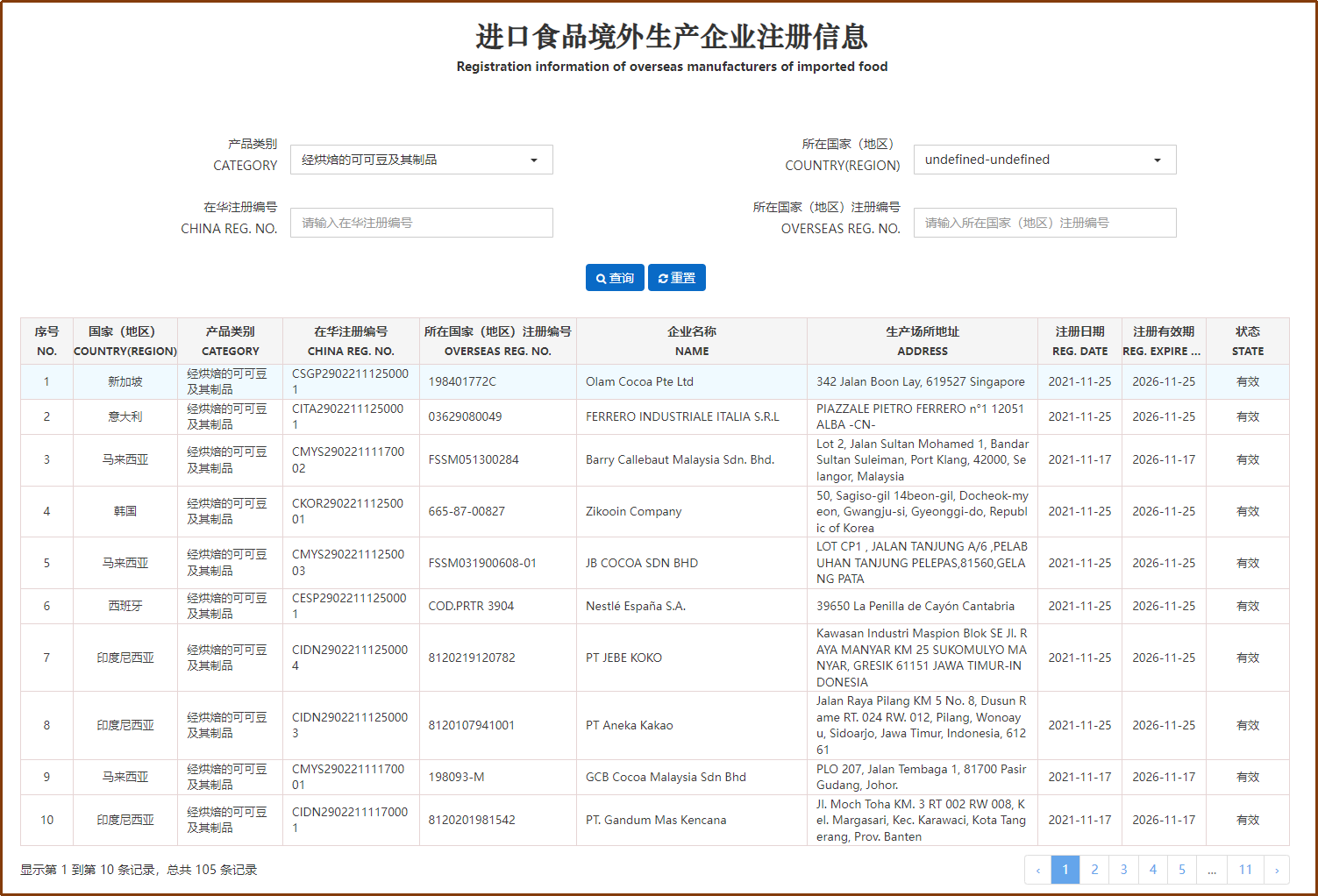
Task: Click the 状态 STATE column header
Action: click(x=1248, y=341)
